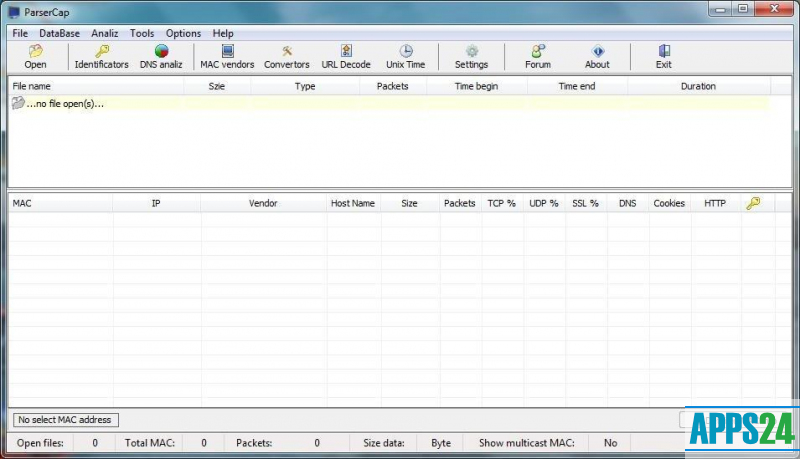This screenshot has width=800, height=459.
Task: Click the key icon column header
Action: click(753, 203)
